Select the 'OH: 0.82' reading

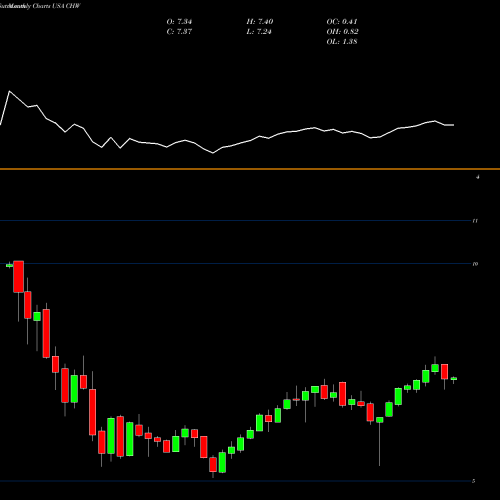342,32
